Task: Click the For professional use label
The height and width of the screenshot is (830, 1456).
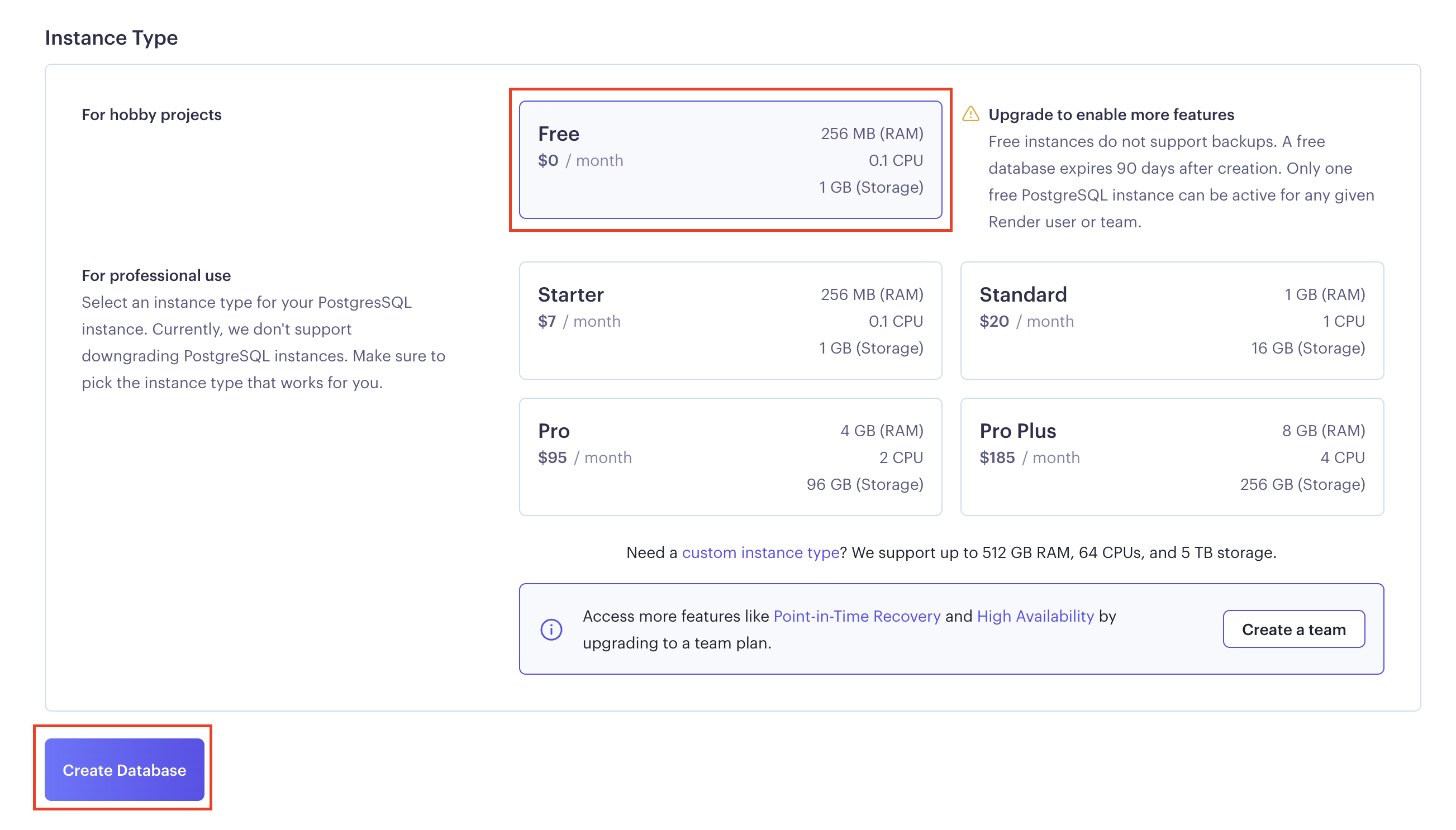Action: pos(156,275)
